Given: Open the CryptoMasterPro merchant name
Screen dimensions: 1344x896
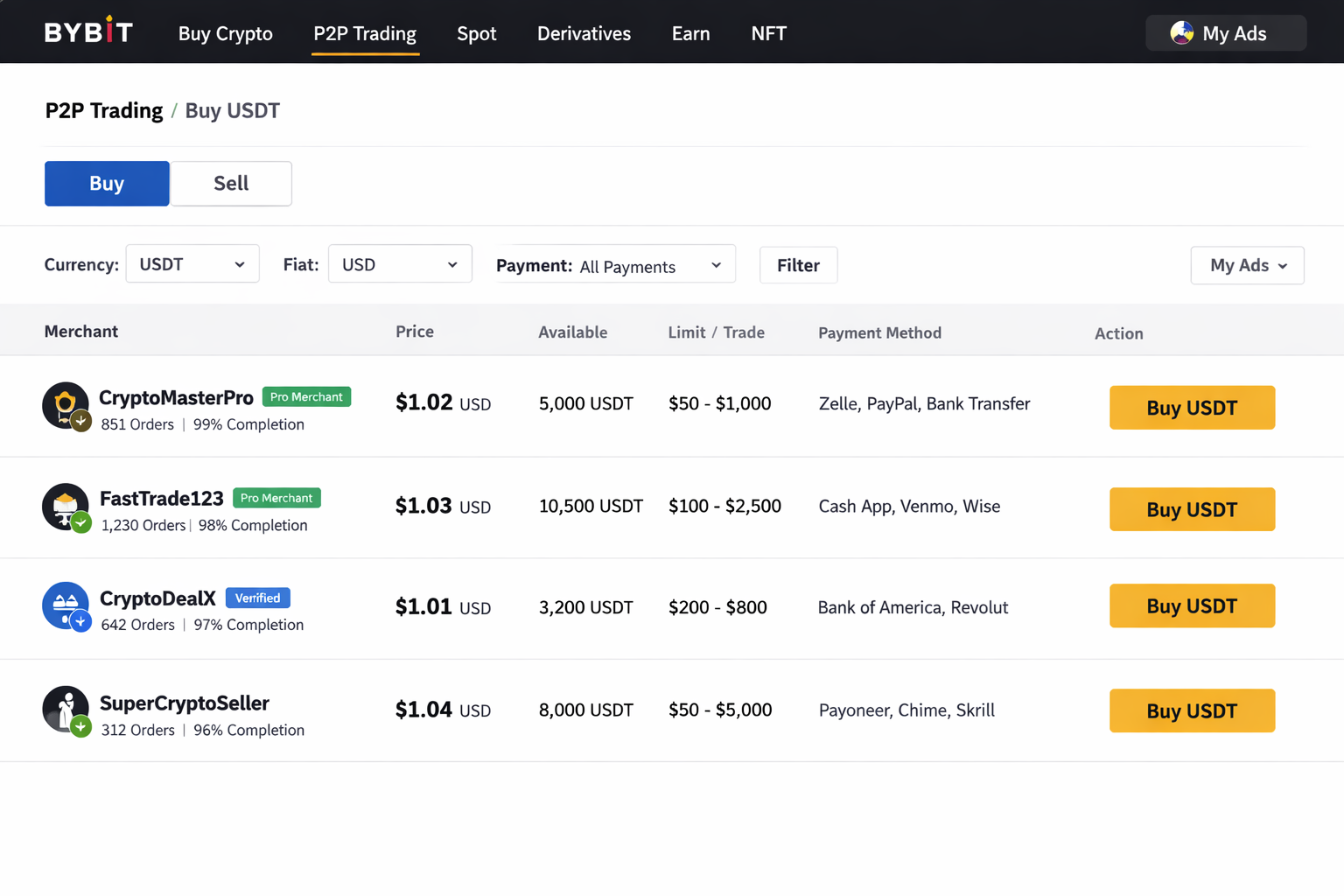Looking at the screenshot, I should pos(176,398).
